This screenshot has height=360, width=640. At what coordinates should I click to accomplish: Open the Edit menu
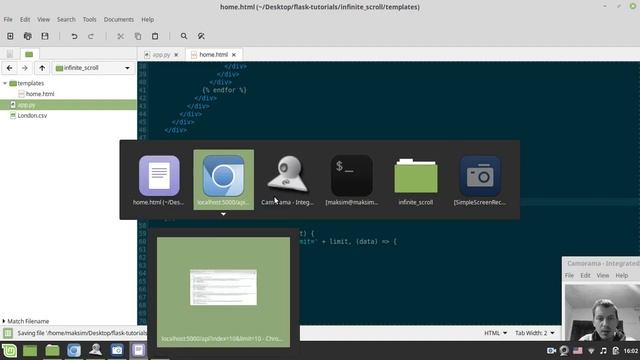point(25,20)
